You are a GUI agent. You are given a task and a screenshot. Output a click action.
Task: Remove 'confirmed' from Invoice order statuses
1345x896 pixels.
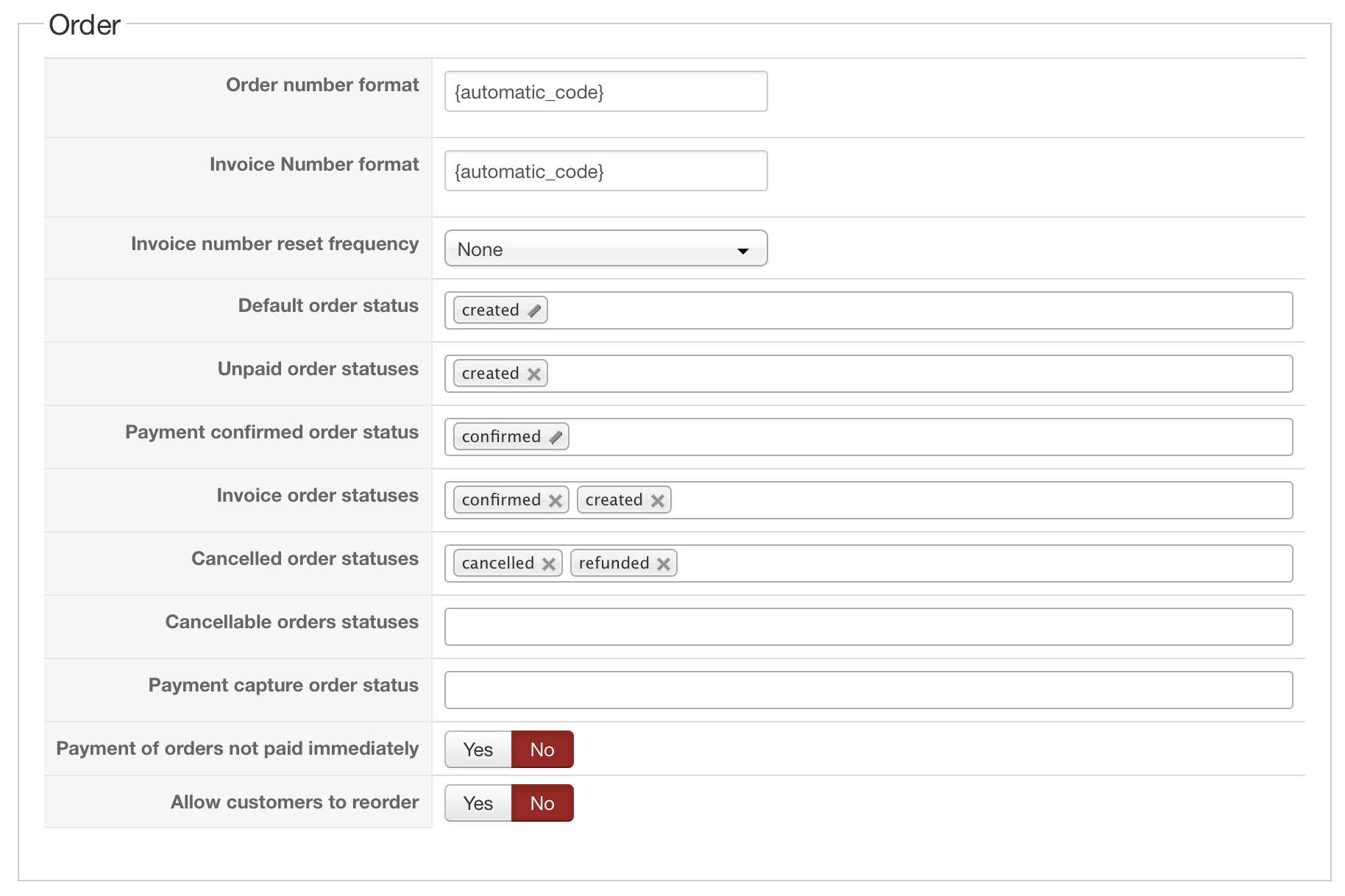pyautogui.click(x=556, y=500)
